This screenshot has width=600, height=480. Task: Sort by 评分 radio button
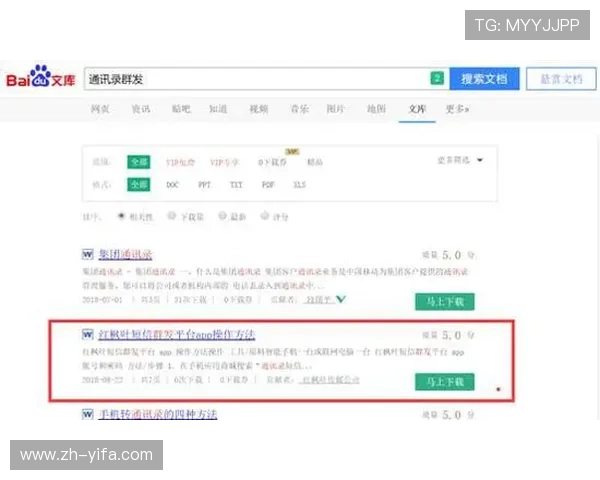tap(265, 216)
